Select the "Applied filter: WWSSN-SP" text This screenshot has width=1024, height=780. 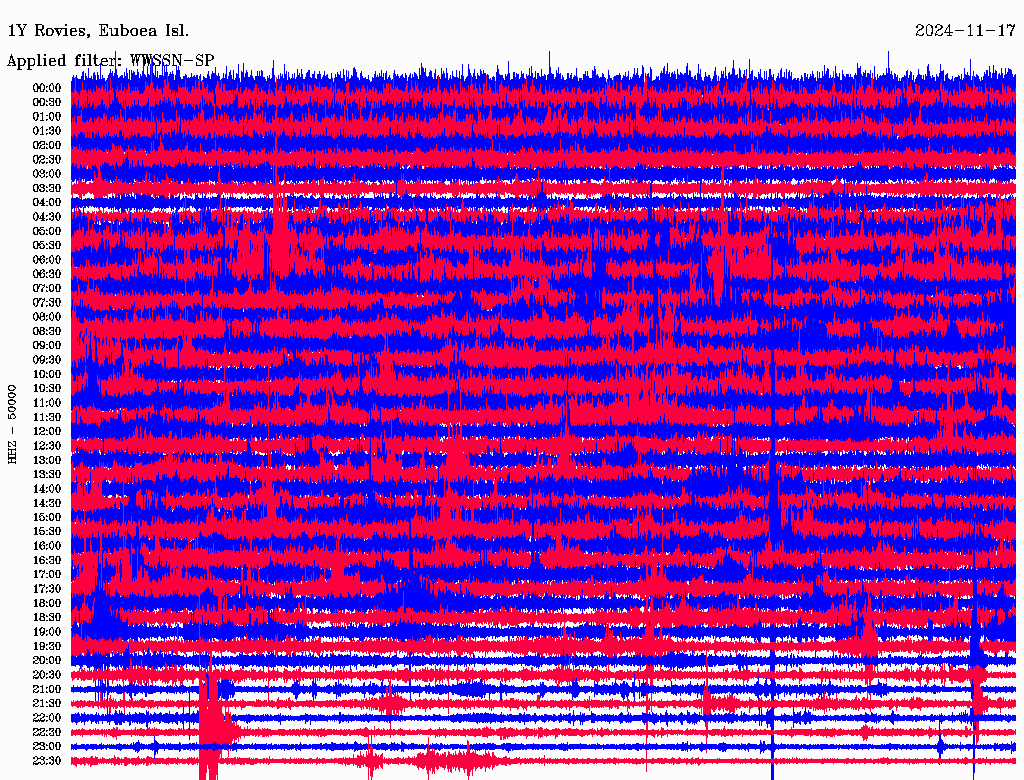110,60
